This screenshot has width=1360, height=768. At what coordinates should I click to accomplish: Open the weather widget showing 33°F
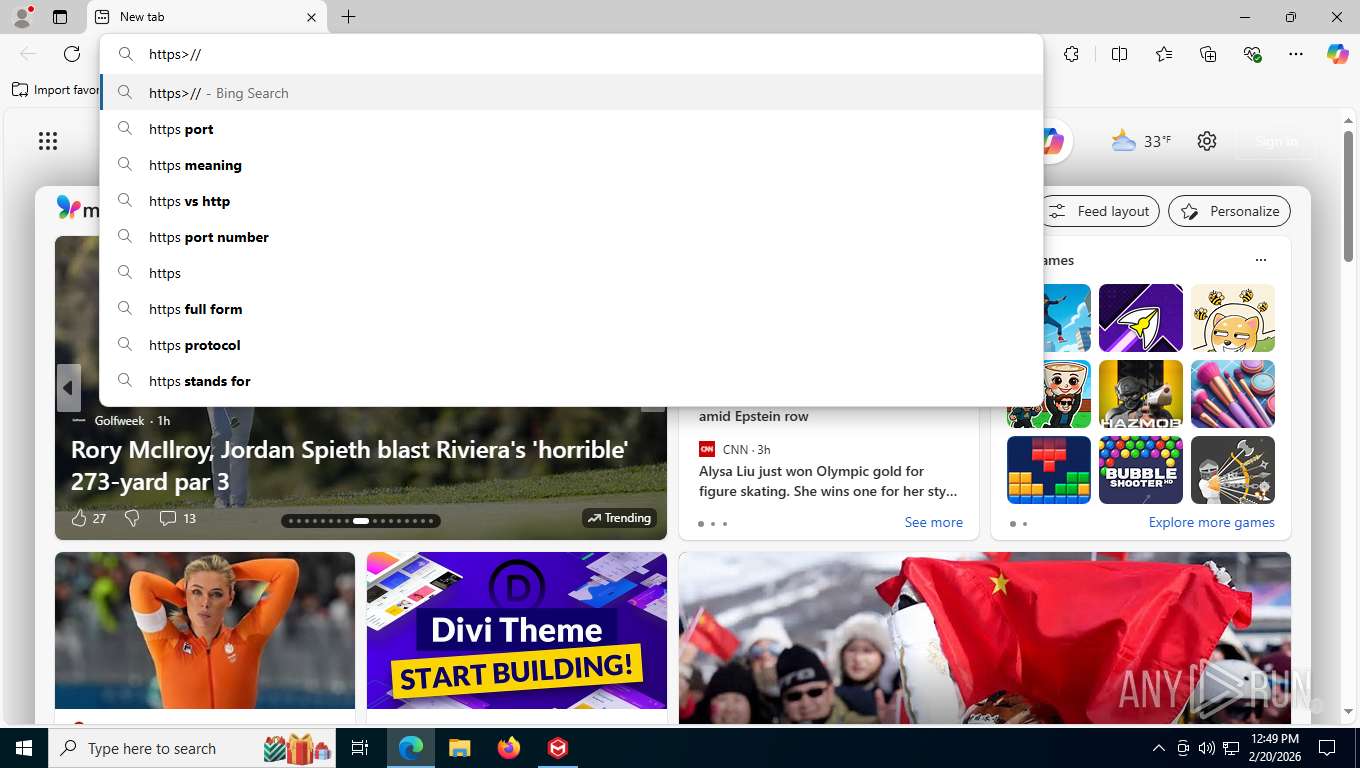point(1141,141)
